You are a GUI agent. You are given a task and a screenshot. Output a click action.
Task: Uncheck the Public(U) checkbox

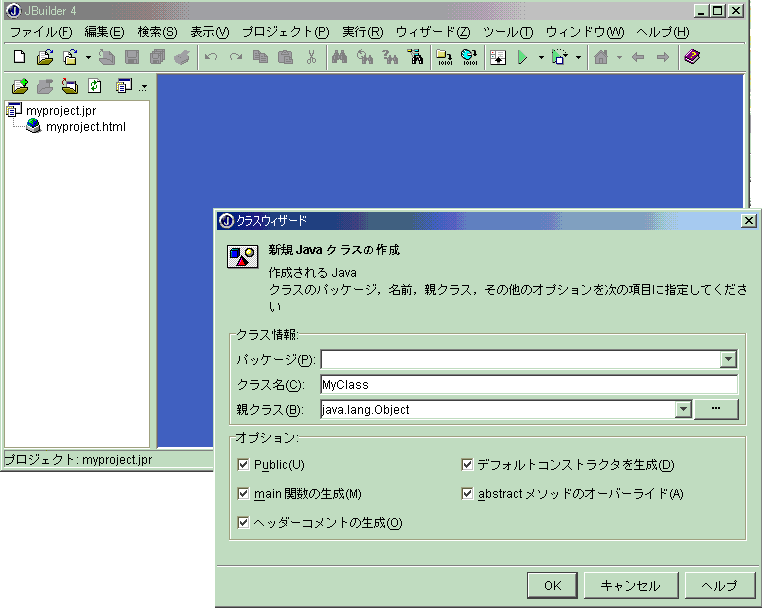pos(244,465)
